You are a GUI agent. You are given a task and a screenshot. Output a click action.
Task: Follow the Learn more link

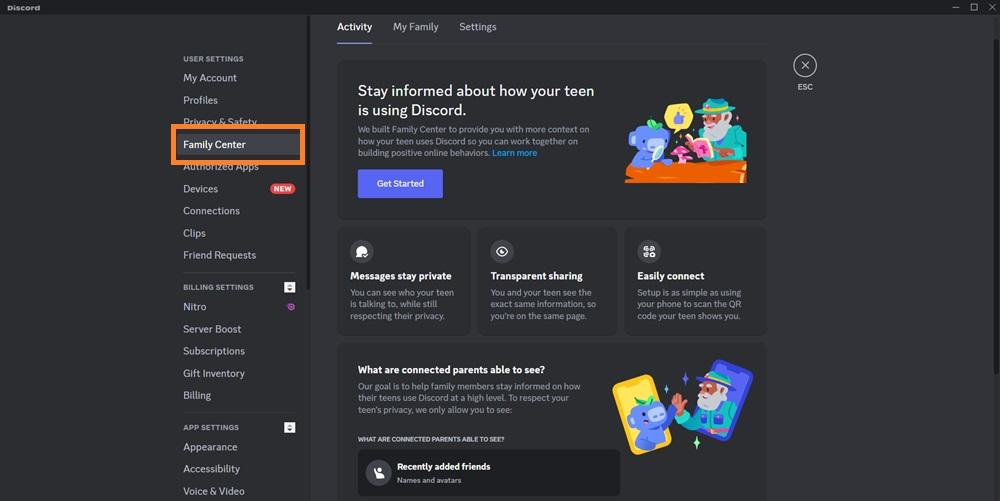[514, 153]
